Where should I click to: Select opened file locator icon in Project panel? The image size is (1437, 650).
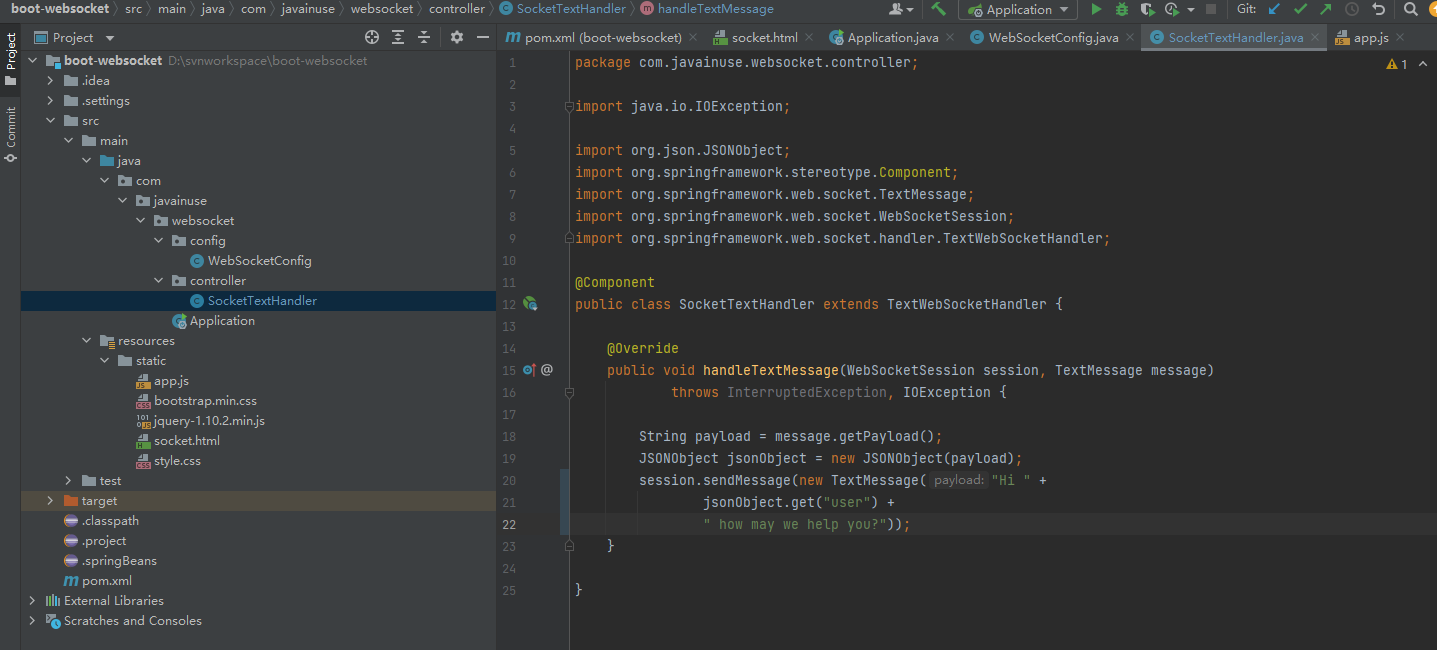pos(372,37)
